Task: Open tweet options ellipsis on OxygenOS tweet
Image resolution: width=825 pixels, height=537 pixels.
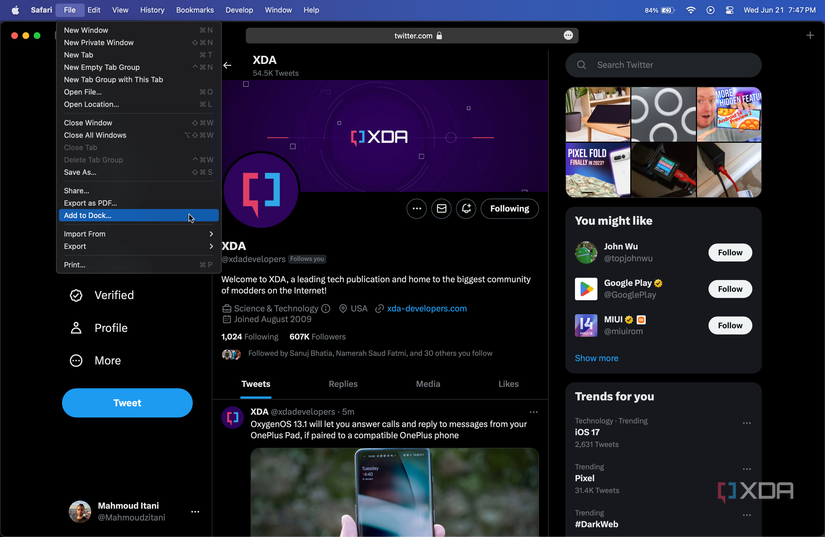Action: click(534, 412)
